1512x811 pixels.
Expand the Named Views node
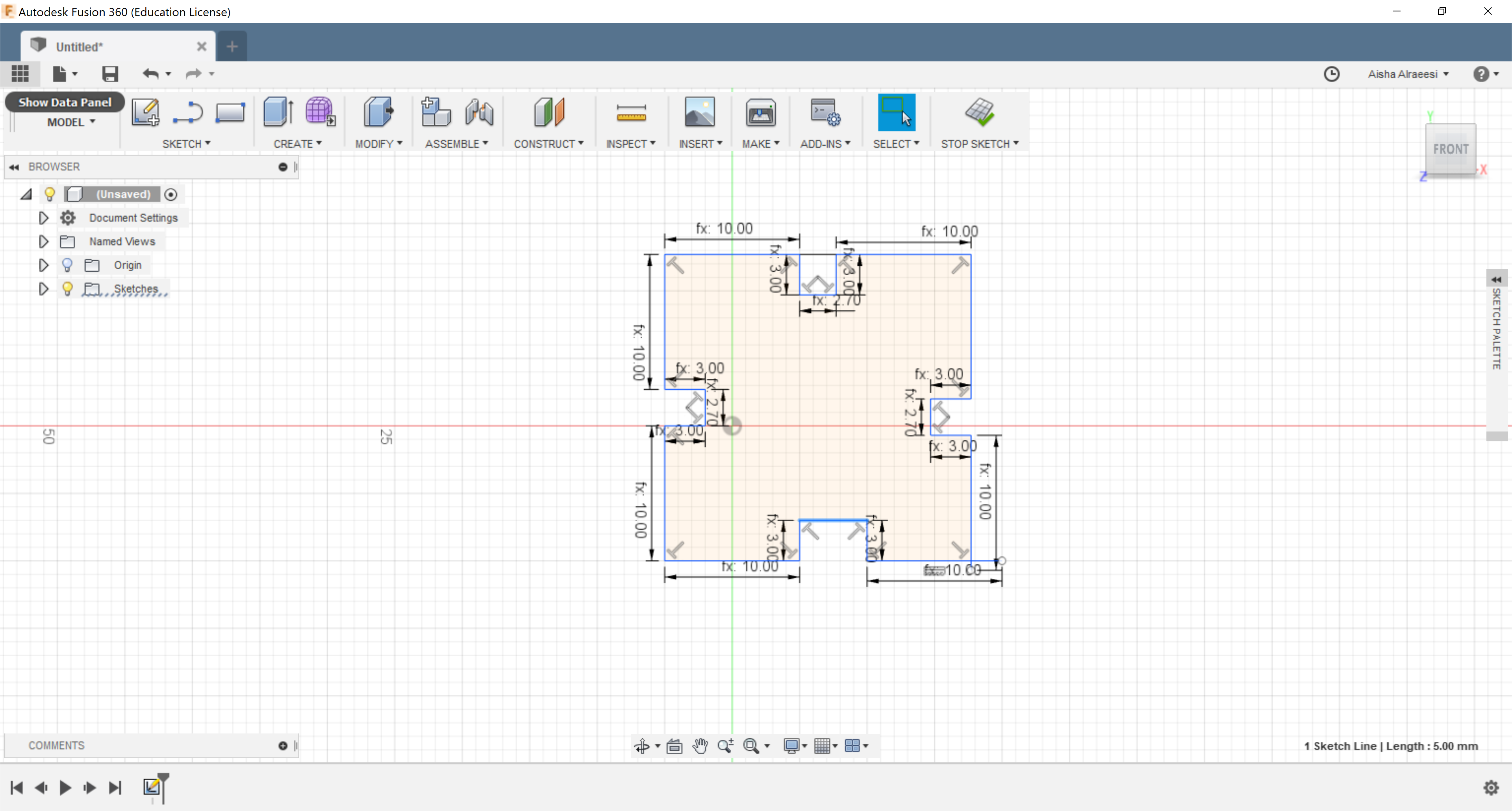click(x=43, y=241)
